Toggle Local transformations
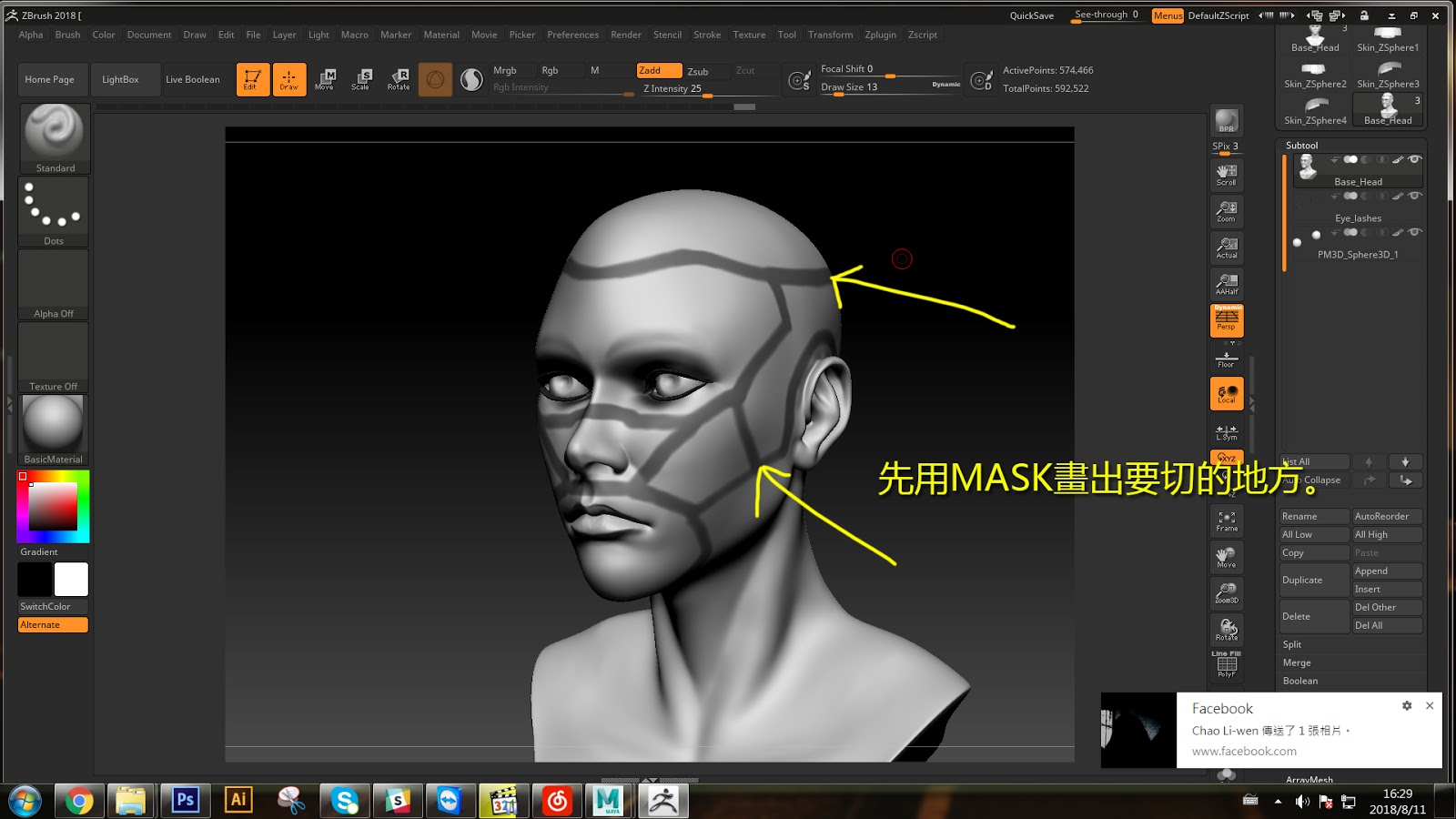This screenshot has width=1456, height=819. [1227, 394]
